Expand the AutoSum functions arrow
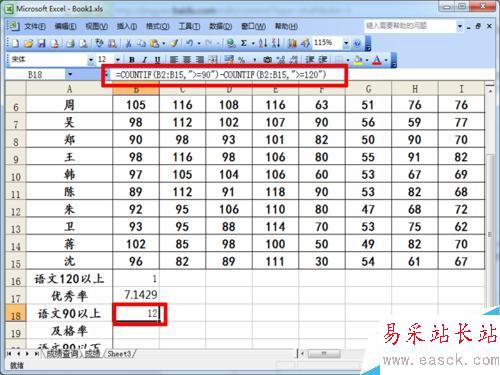 point(253,43)
